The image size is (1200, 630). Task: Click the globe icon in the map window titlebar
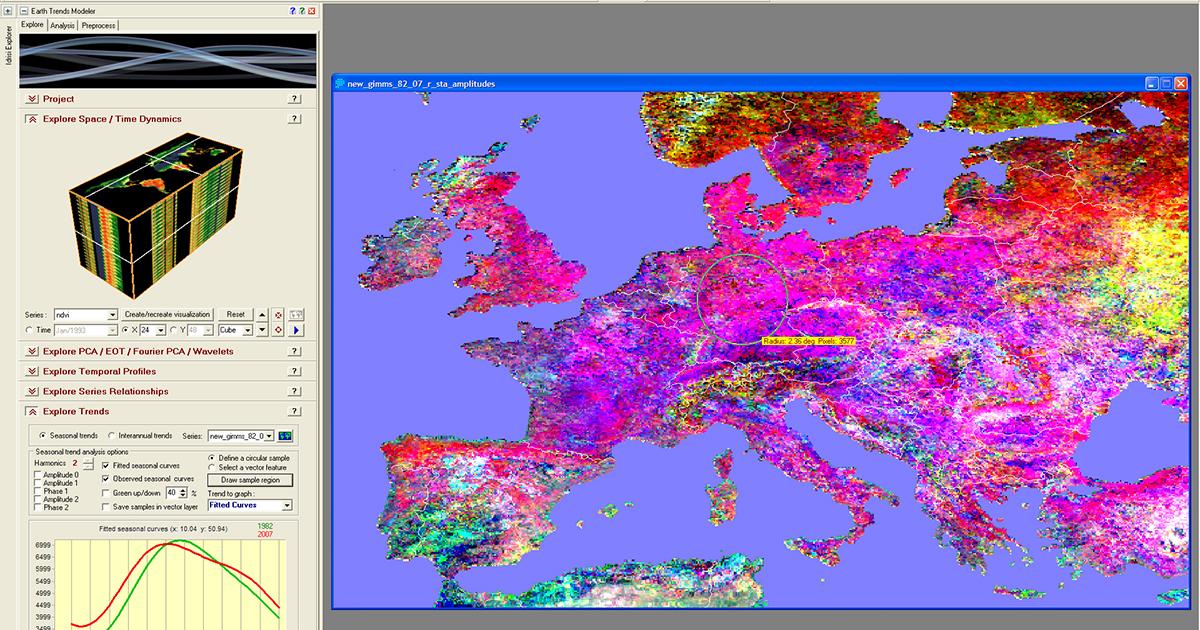(x=338, y=84)
